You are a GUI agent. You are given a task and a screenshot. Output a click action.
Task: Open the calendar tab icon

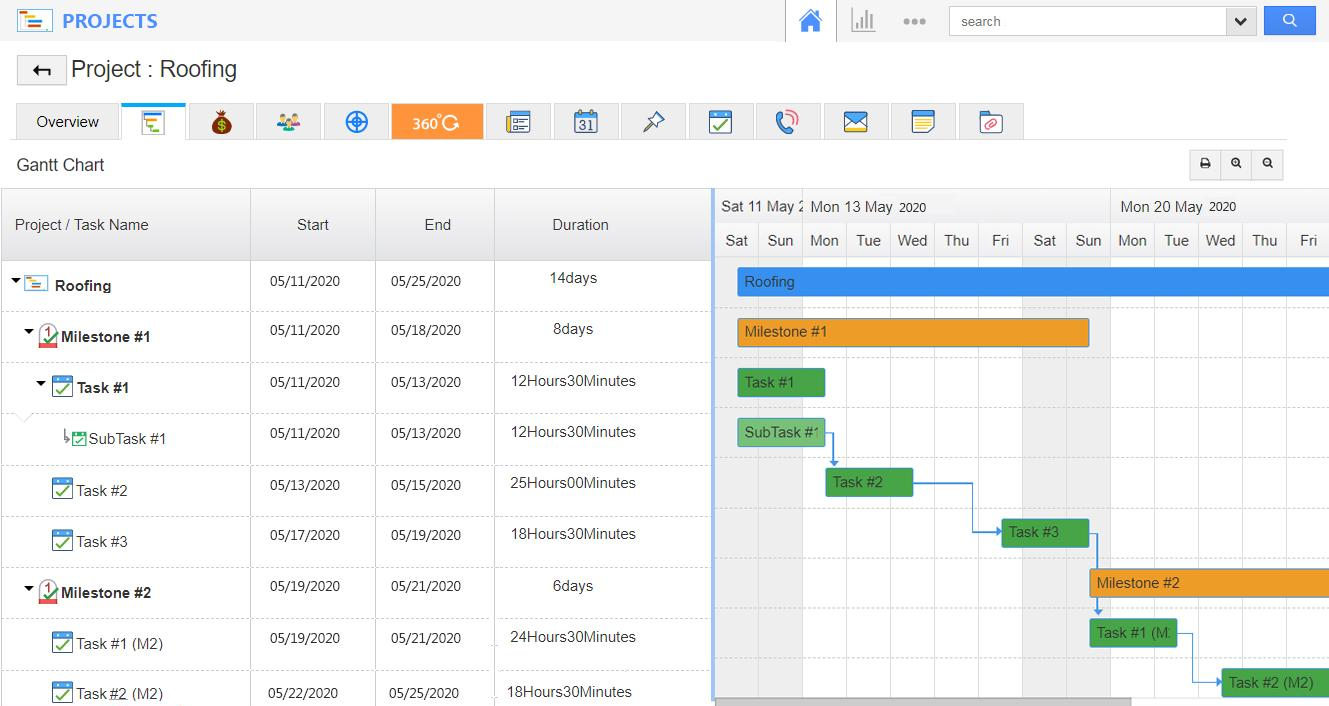(x=586, y=122)
